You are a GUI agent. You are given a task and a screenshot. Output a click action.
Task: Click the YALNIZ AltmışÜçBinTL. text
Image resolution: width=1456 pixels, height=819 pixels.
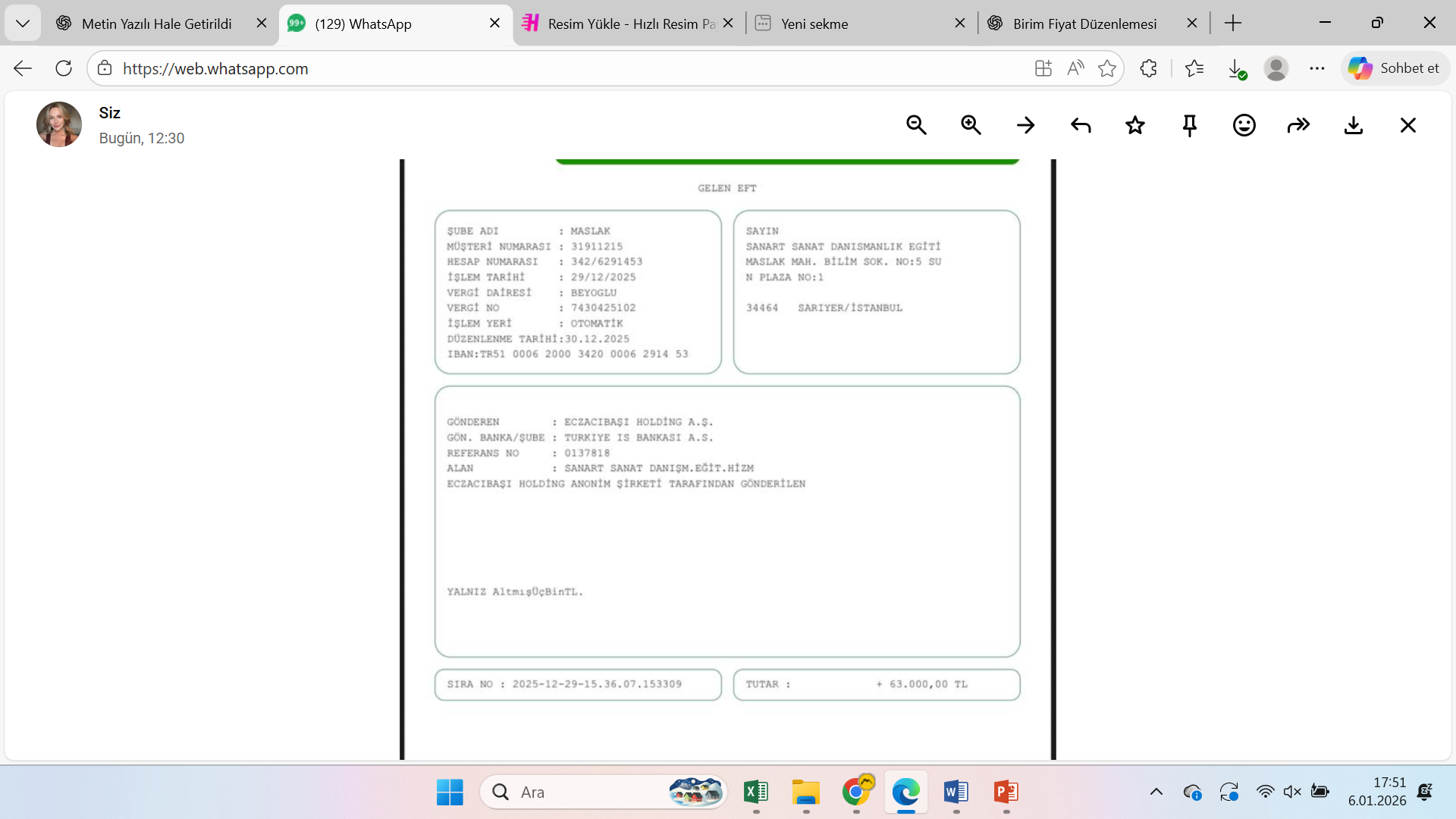tap(515, 592)
